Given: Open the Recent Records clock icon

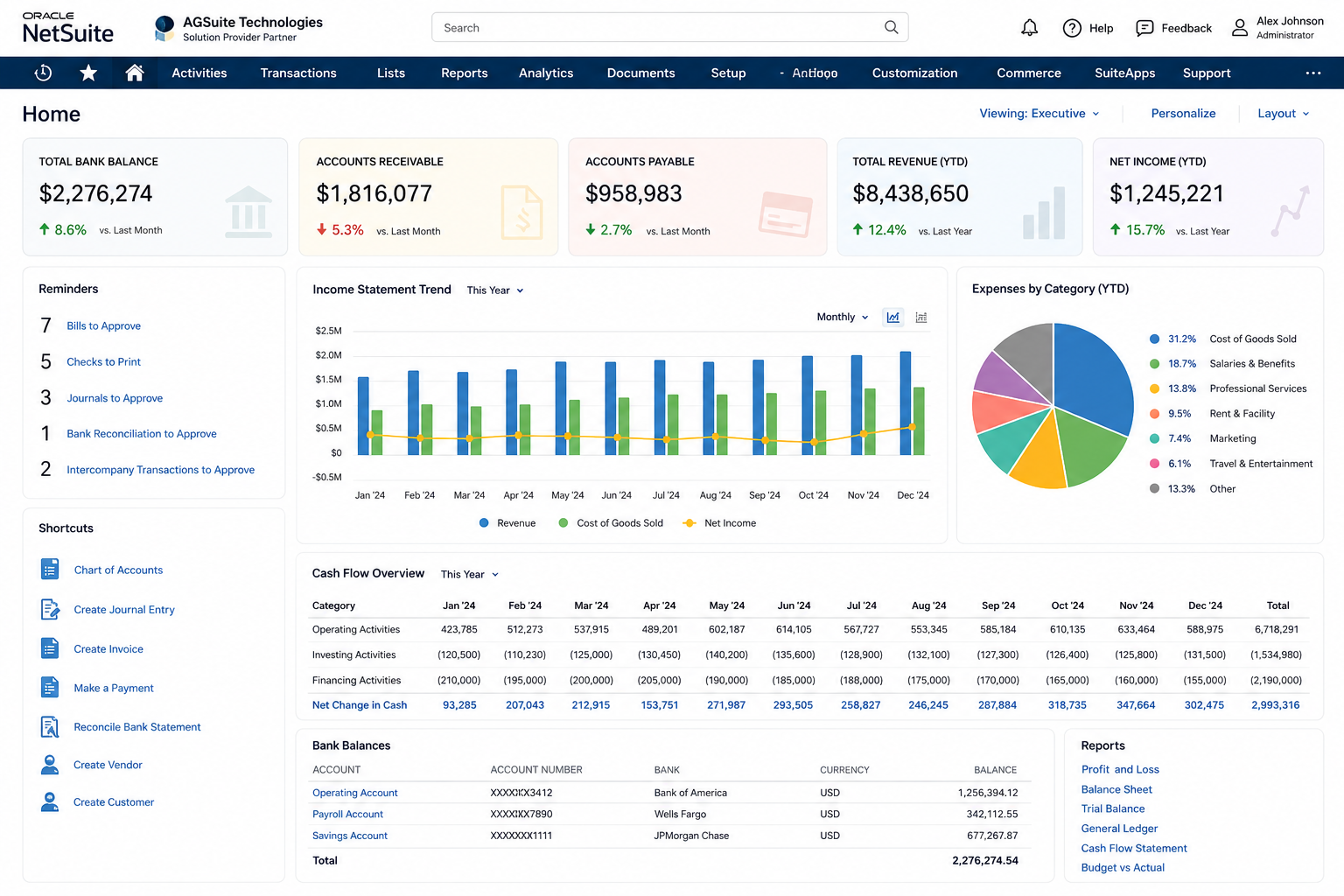Looking at the screenshot, I should coord(43,73).
